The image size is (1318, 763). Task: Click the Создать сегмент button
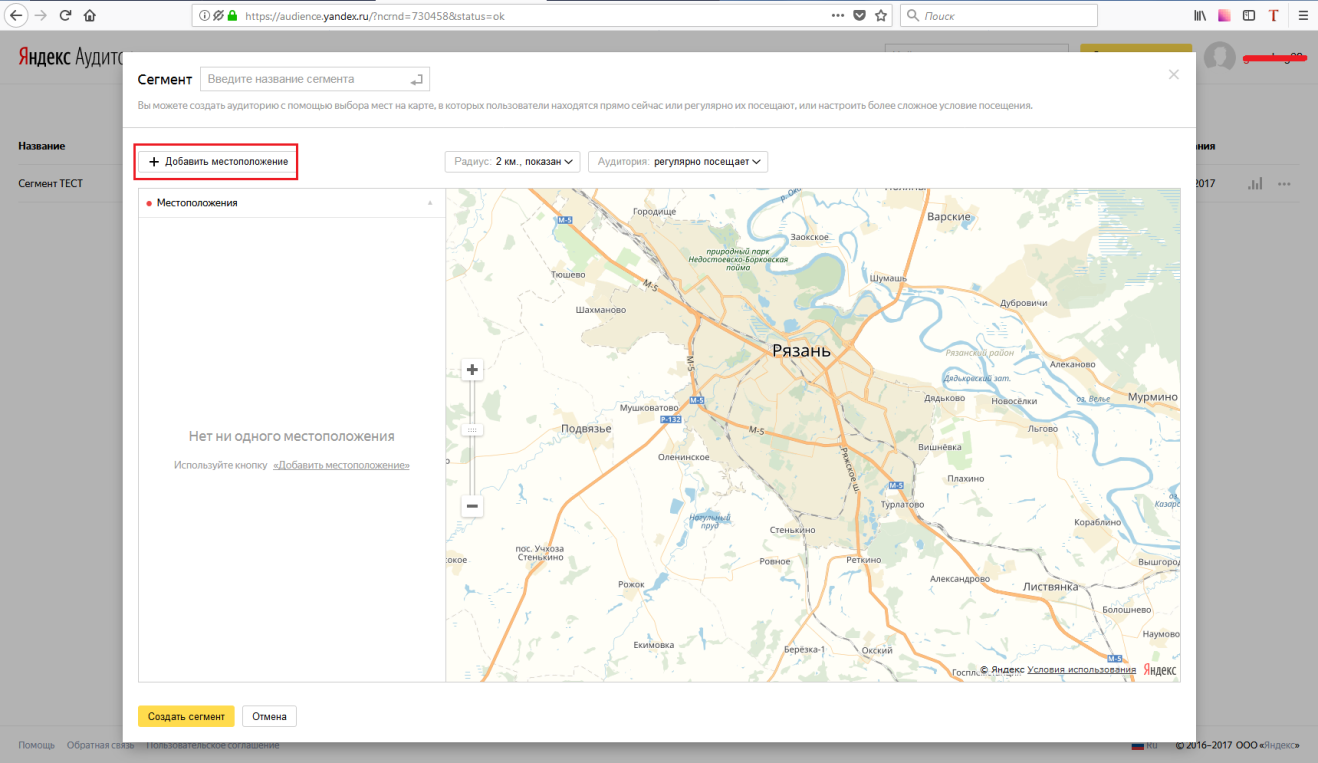(186, 716)
